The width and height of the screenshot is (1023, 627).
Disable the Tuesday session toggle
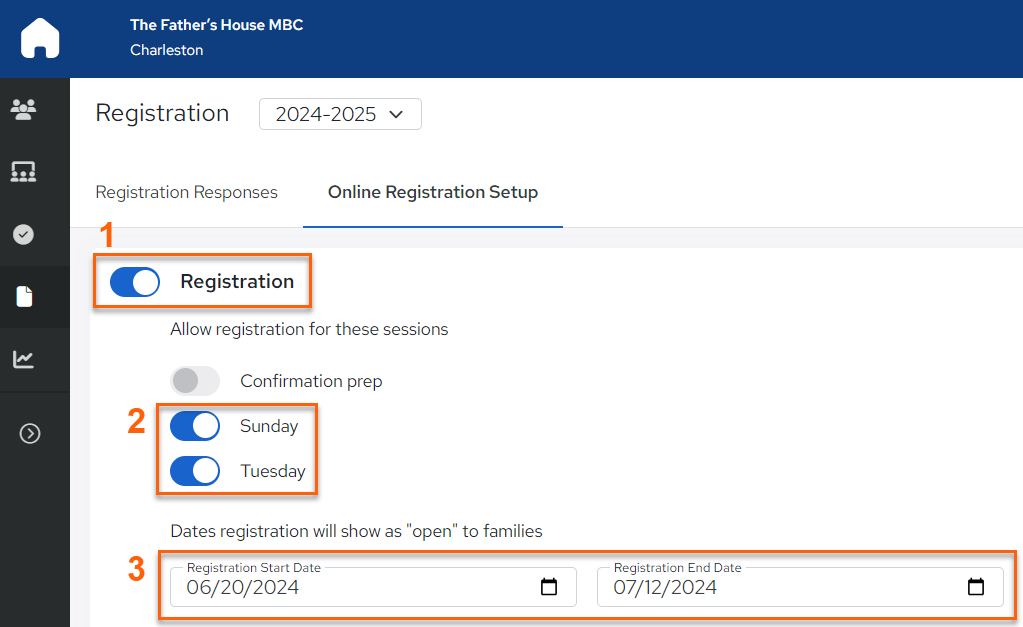tap(195, 471)
